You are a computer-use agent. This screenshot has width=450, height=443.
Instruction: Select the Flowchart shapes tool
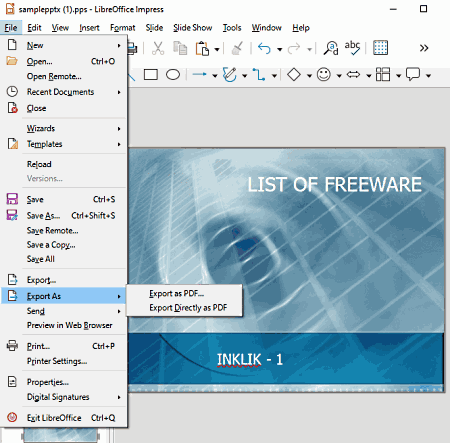(383, 74)
